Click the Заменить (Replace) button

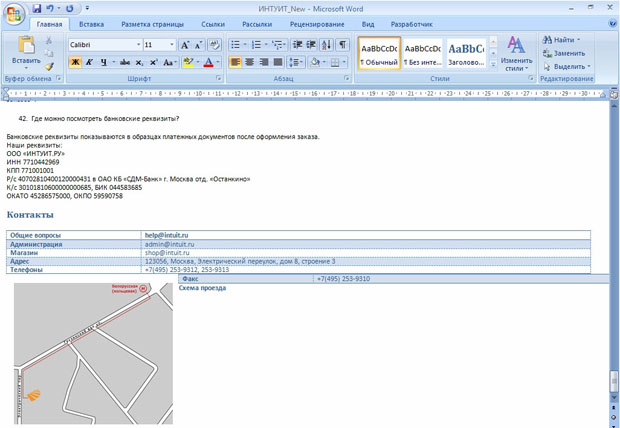tap(564, 53)
